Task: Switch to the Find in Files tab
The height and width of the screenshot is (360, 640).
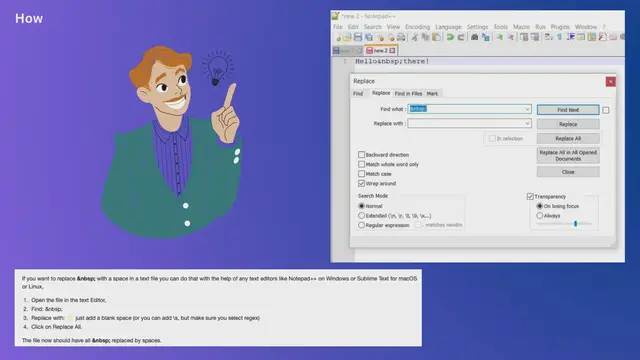Action: click(408, 93)
